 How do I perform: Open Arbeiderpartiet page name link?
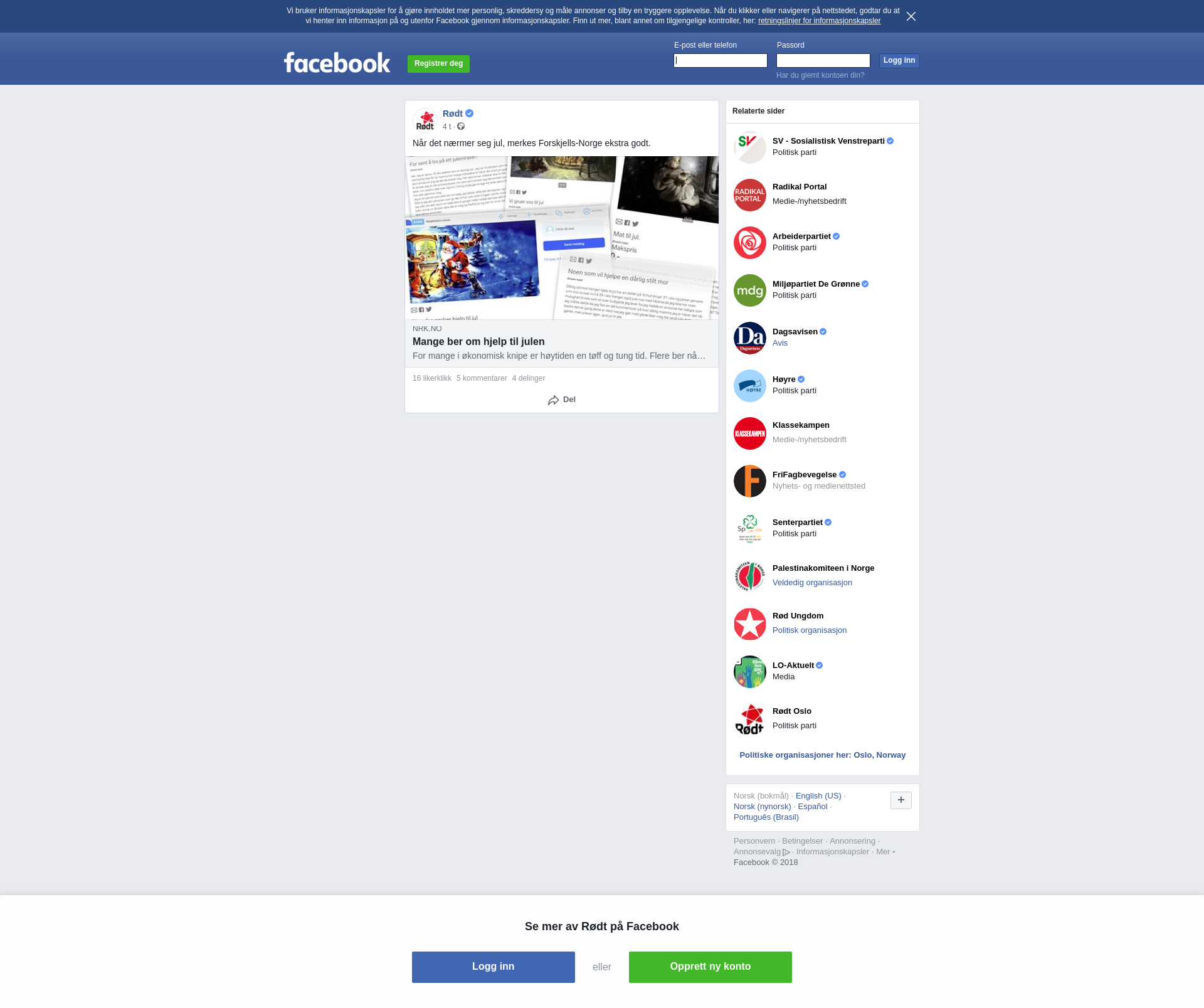[x=801, y=236]
